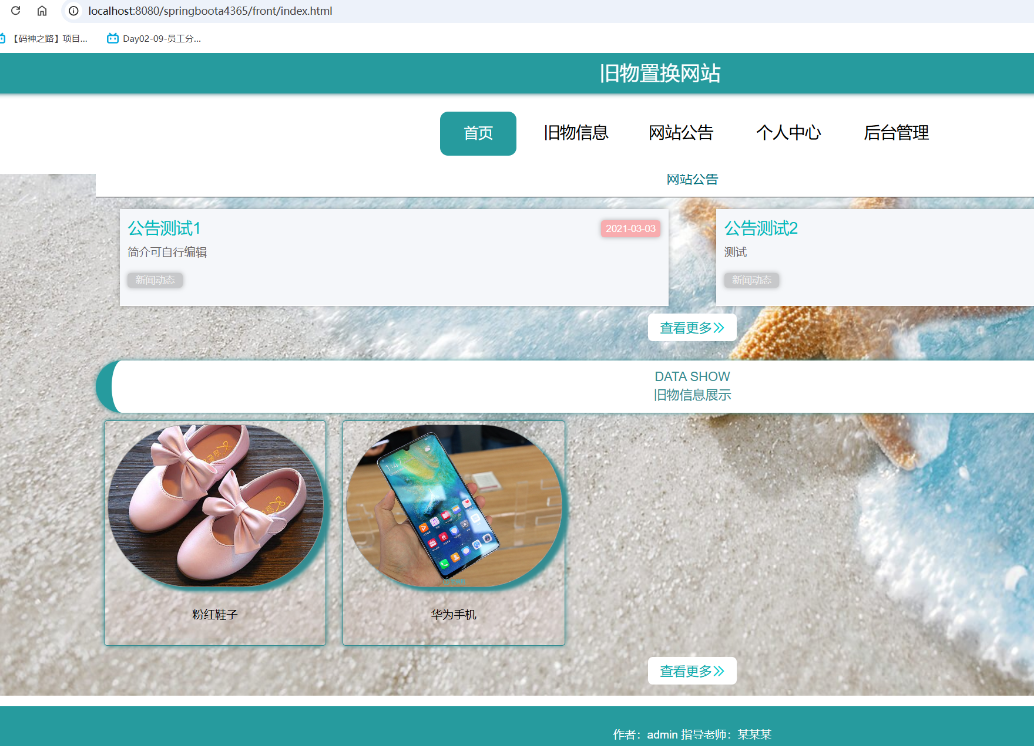Viewport: 1034px width, 746px height.
Task: Click 查看更多 below the item showcase
Action: tap(692, 671)
